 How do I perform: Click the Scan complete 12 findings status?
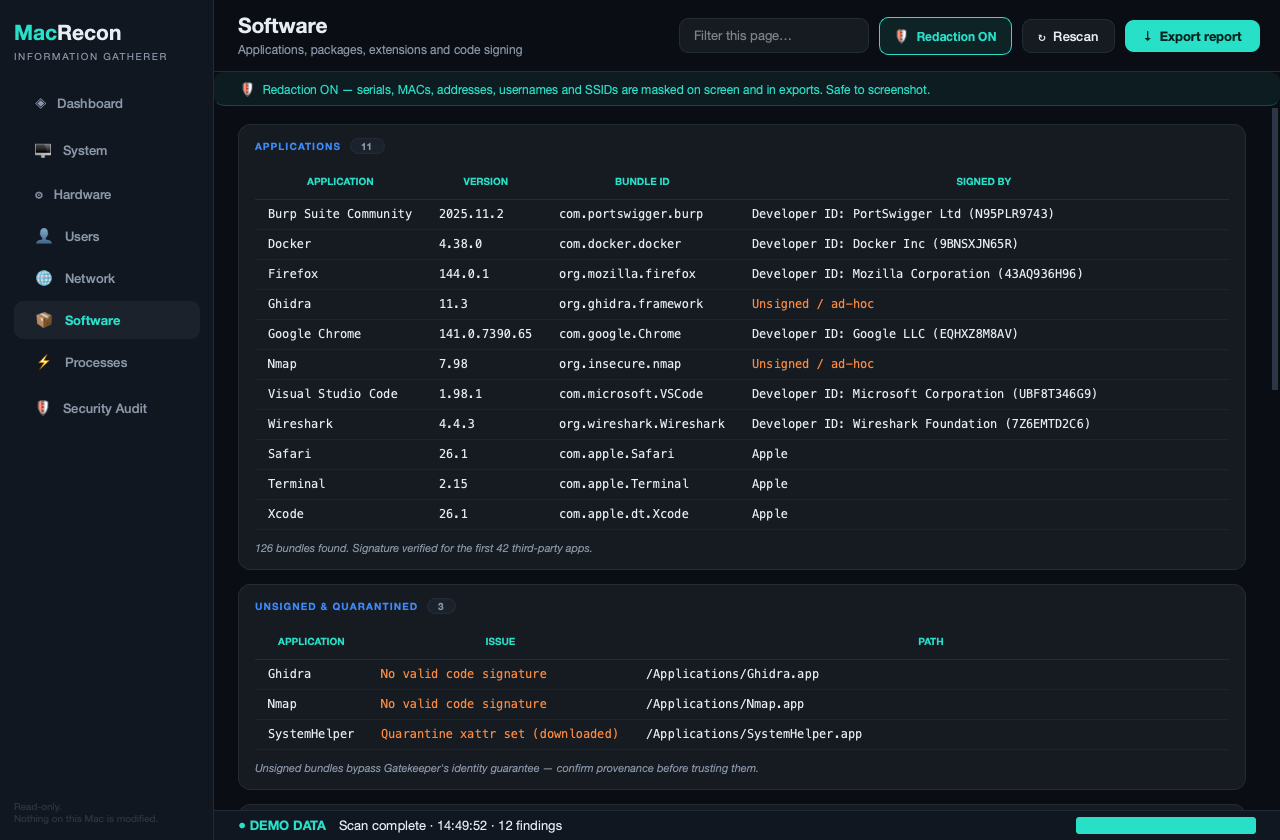[x=450, y=825]
